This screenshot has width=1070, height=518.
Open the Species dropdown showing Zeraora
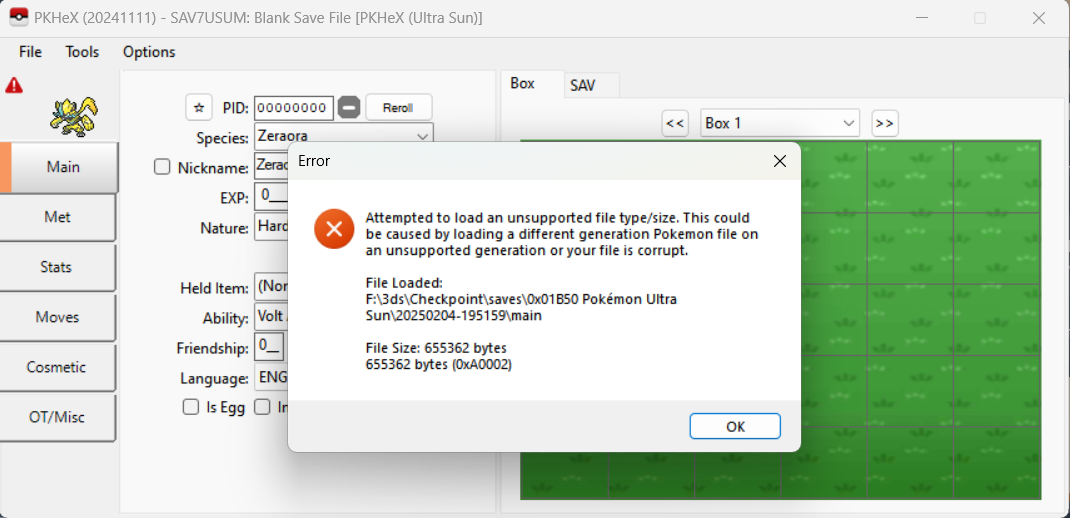tap(343, 136)
